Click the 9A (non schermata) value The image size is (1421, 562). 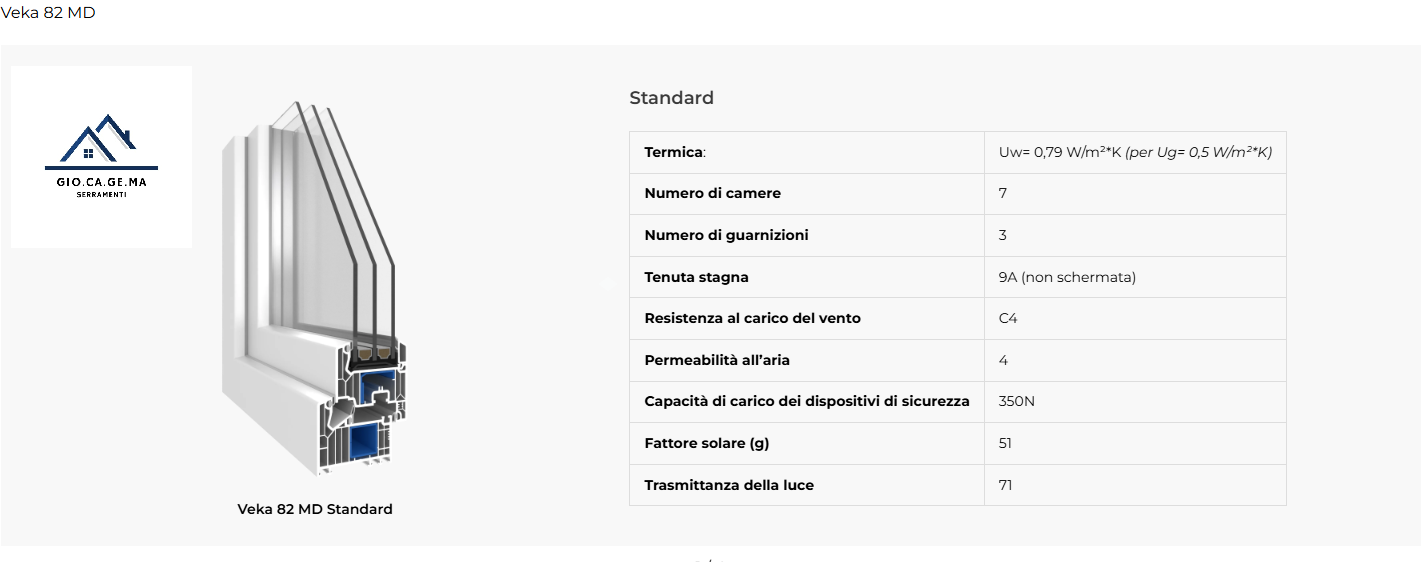click(x=1067, y=277)
